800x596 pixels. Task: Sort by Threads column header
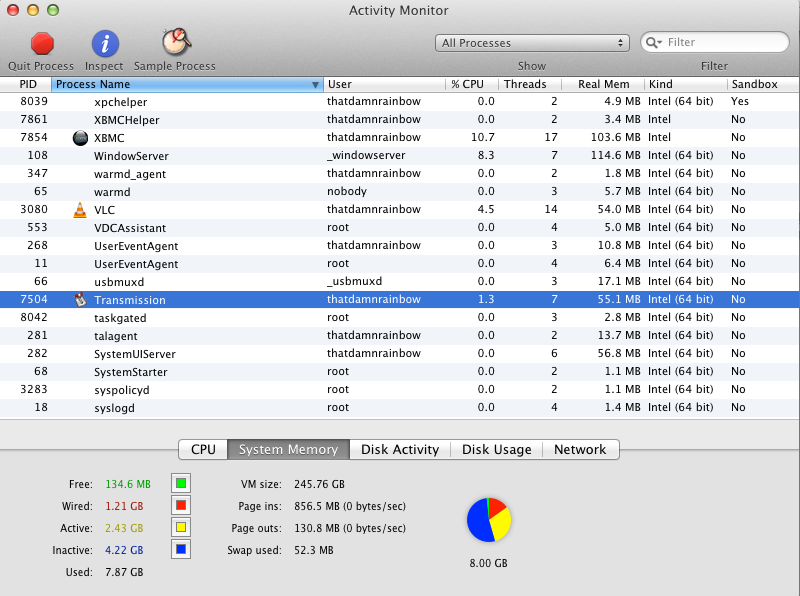click(x=530, y=84)
